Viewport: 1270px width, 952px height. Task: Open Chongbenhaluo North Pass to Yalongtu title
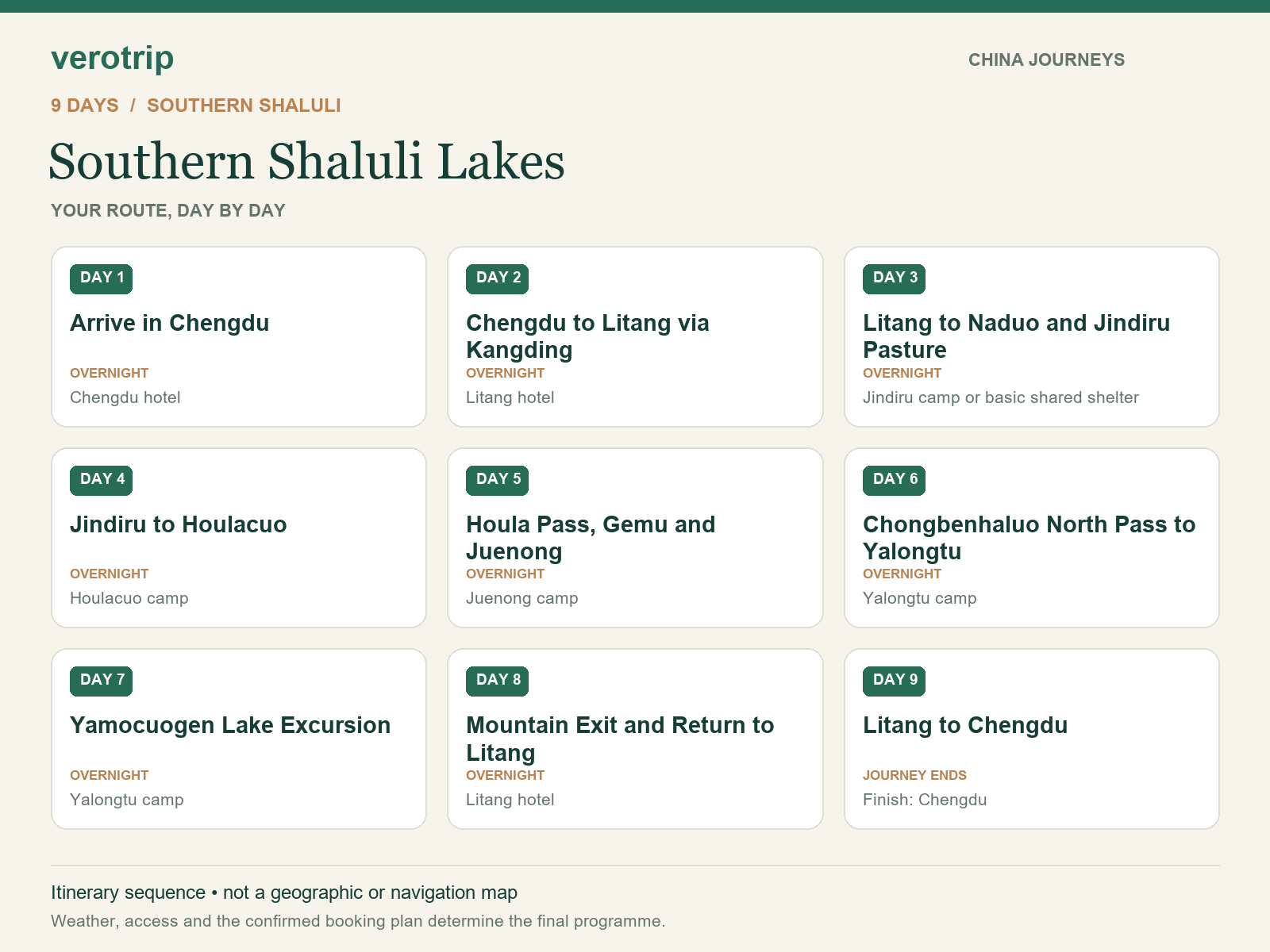[x=1029, y=538]
